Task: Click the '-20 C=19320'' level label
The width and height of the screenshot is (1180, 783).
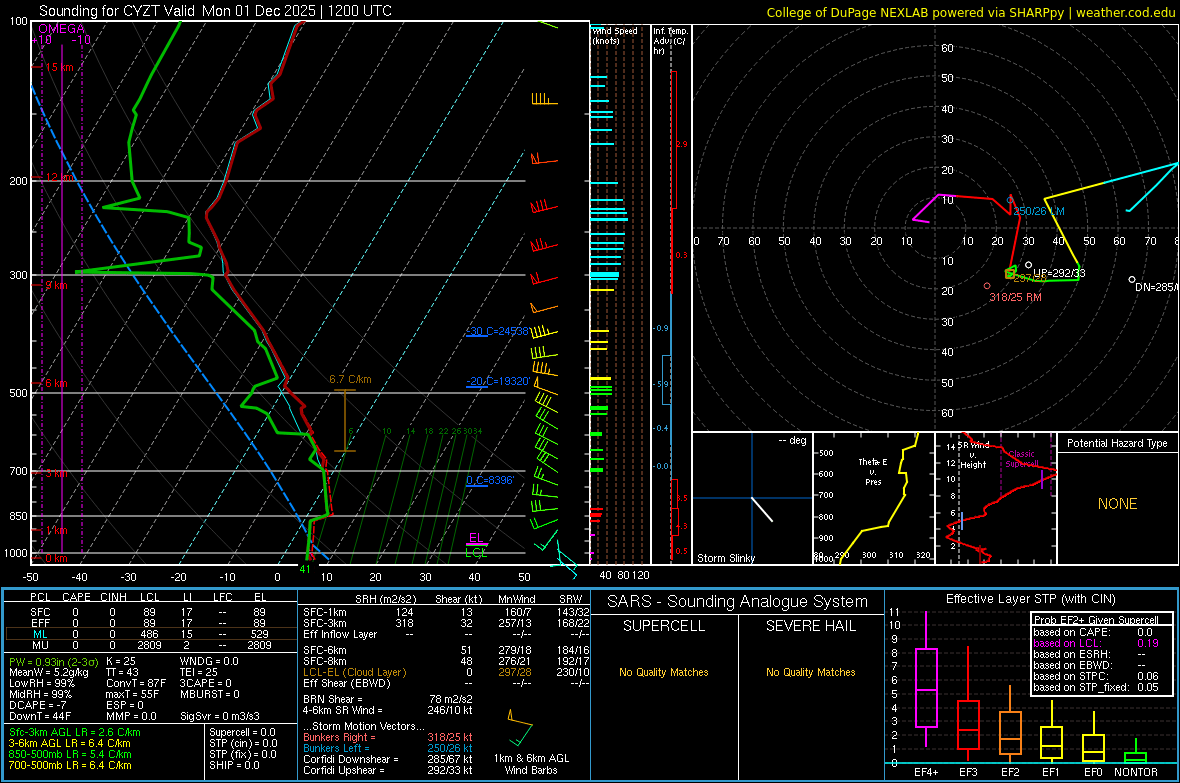Action: pos(497,381)
